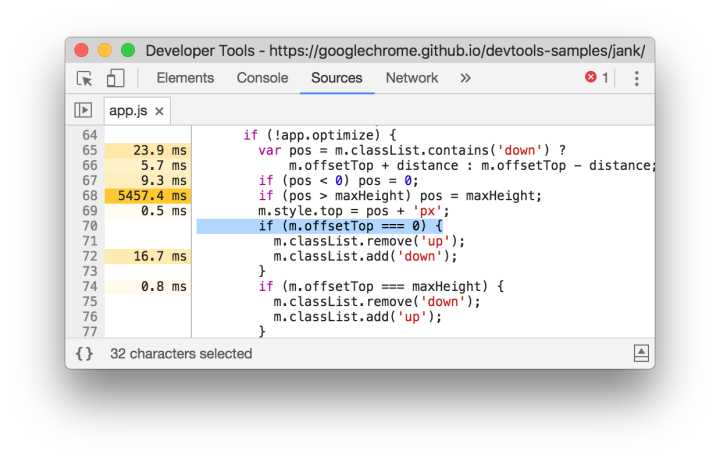Click line number 68 in the gutter
Screen dimensions: 720x462
(90, 196)
